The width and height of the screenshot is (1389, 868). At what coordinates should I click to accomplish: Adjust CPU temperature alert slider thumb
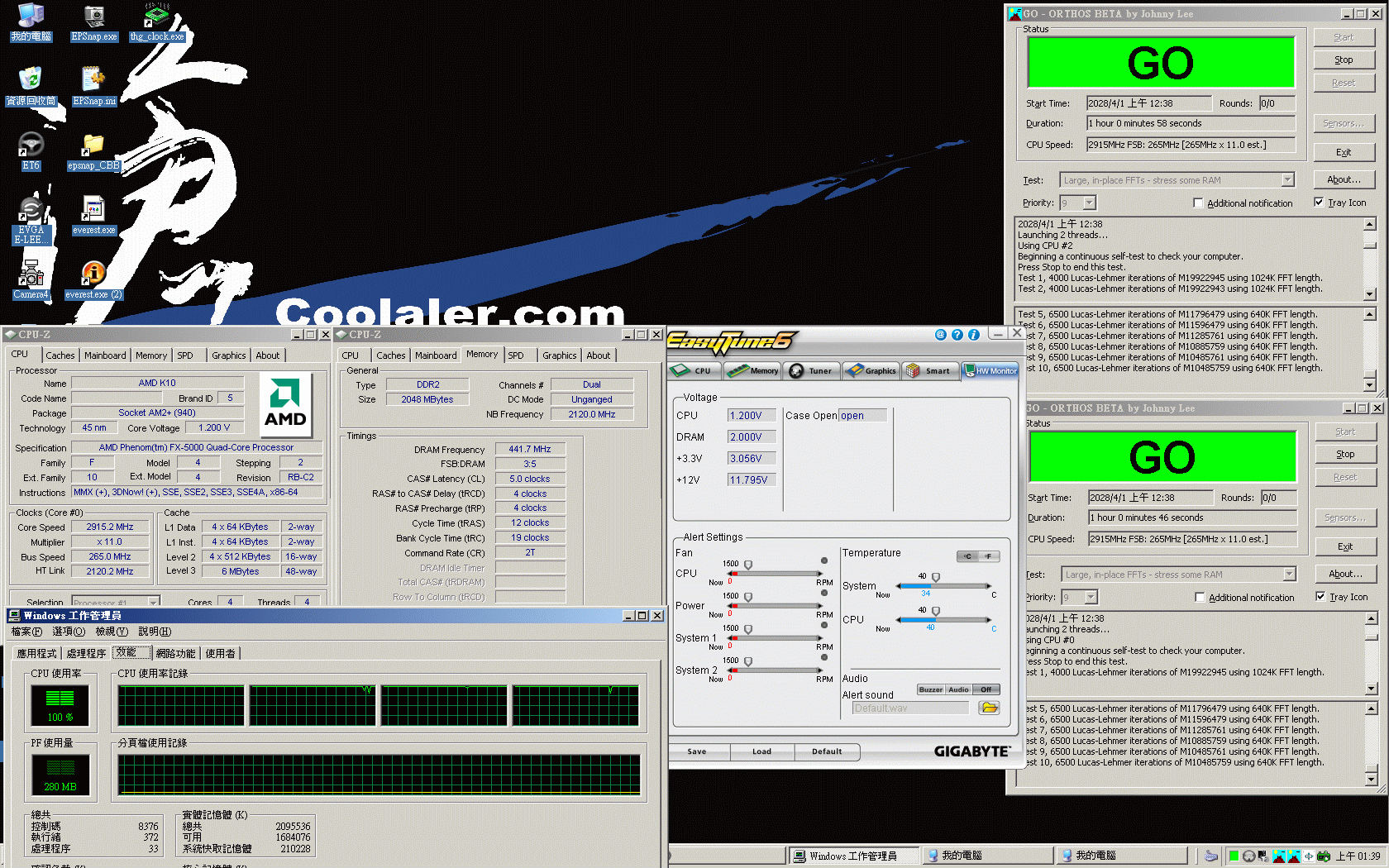tap(936, 611)
